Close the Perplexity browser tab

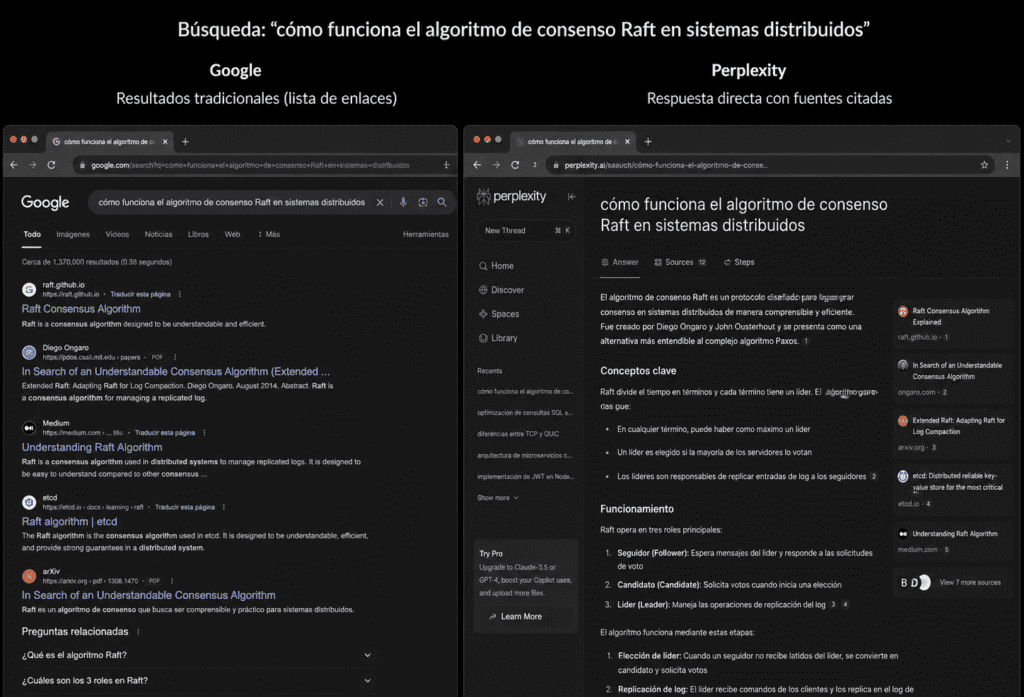pos(628,142)
